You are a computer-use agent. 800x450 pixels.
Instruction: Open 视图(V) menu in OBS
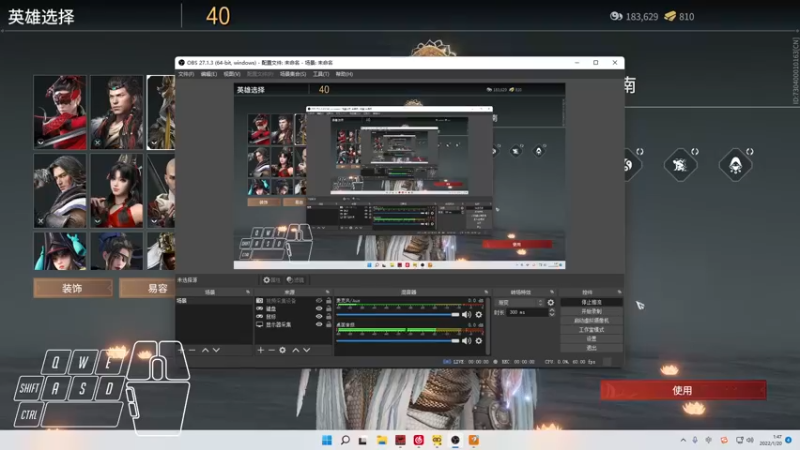point(232,74)
